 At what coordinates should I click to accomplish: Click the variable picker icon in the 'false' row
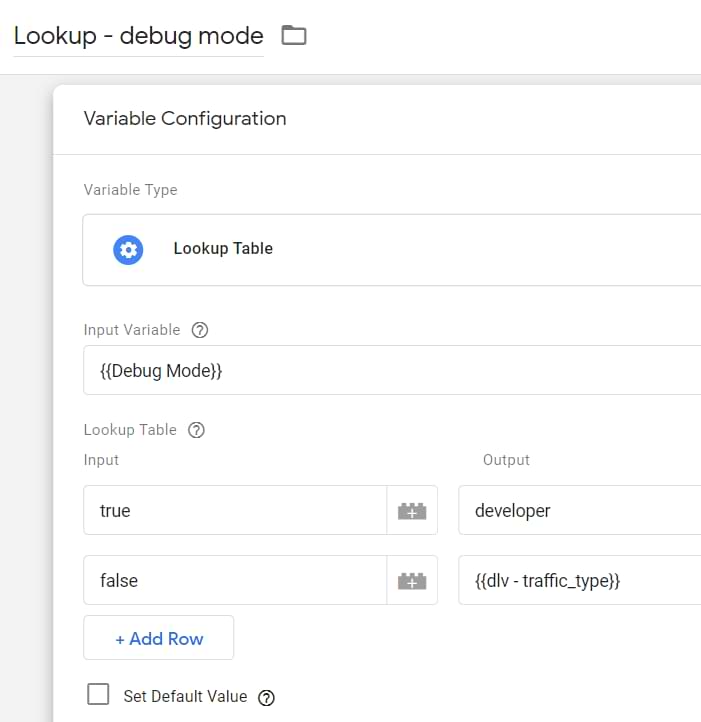click(412, 581)
